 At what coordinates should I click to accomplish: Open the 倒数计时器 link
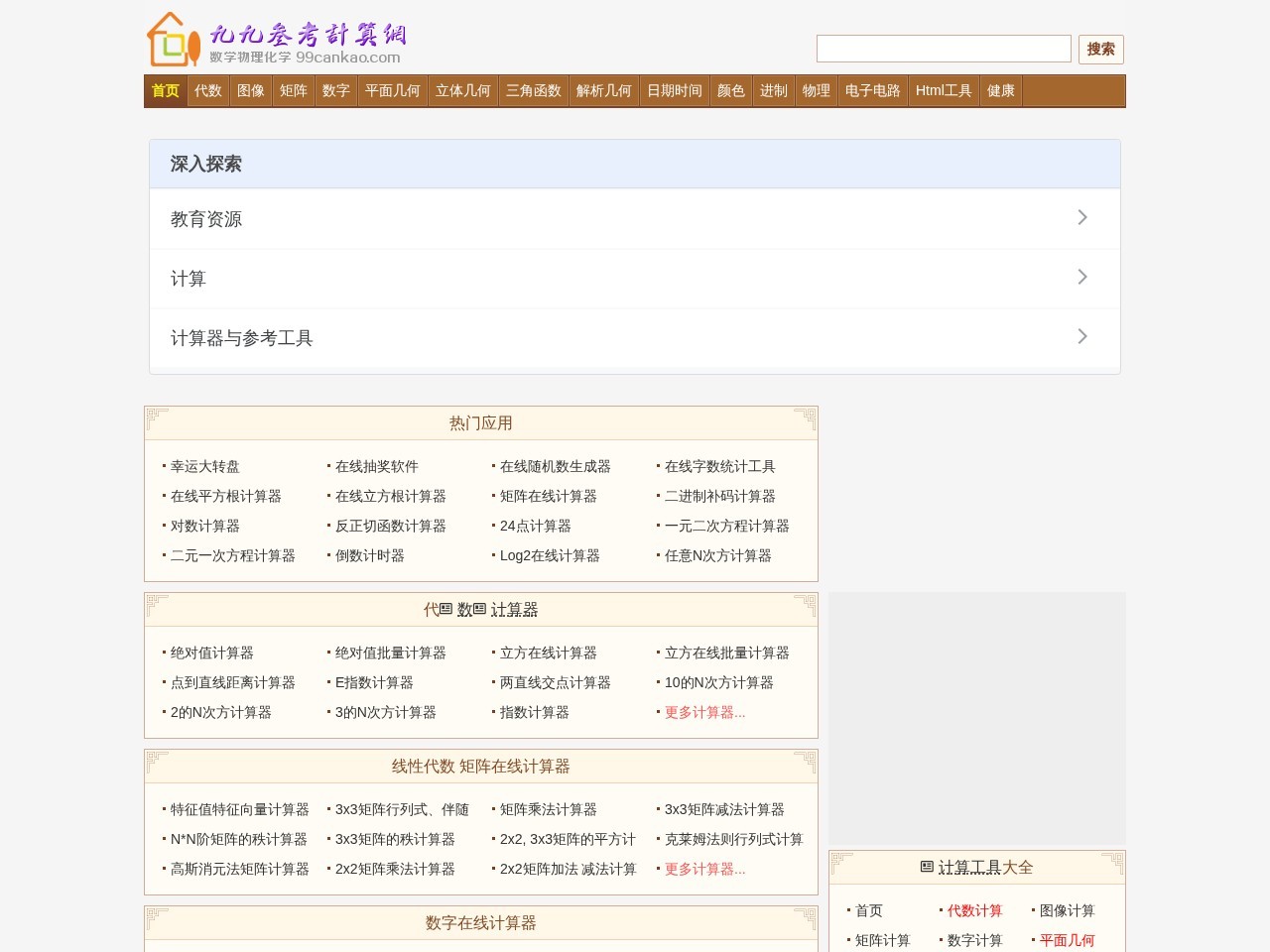pyautogui.click(x=370, y=555)
